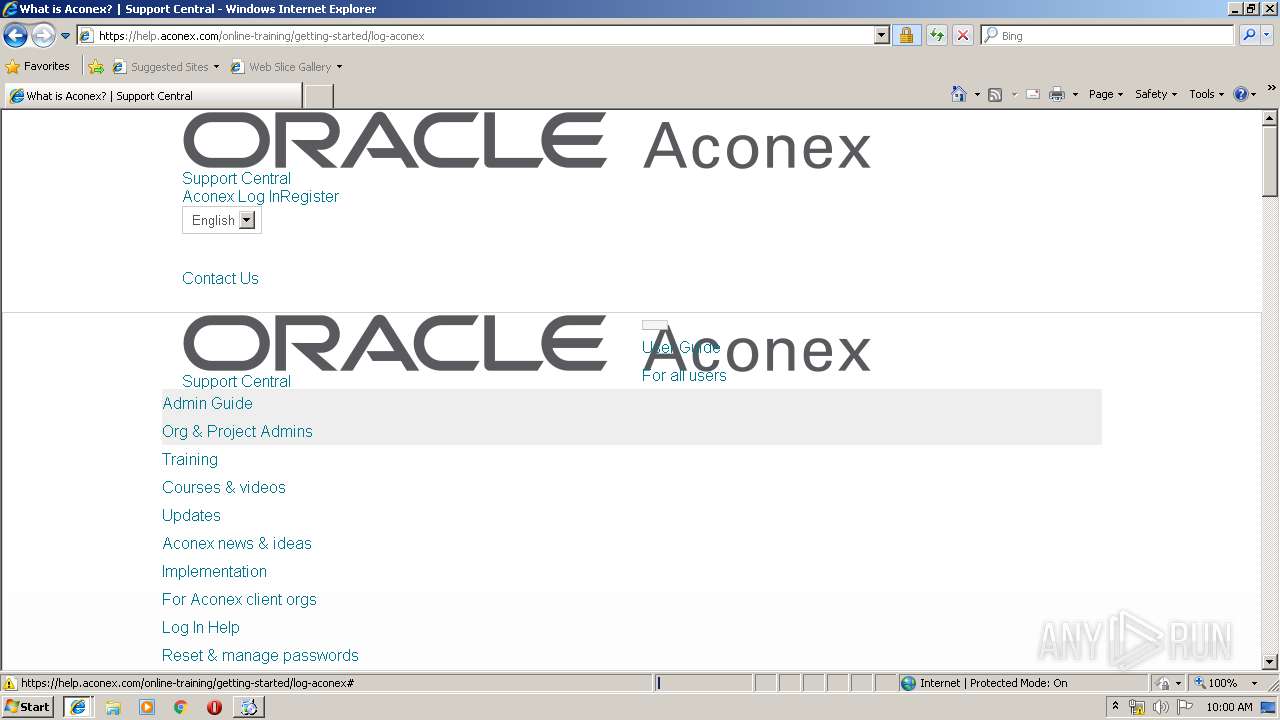Open the User Guide link
1280x720 pixels.
click(681, 347)
